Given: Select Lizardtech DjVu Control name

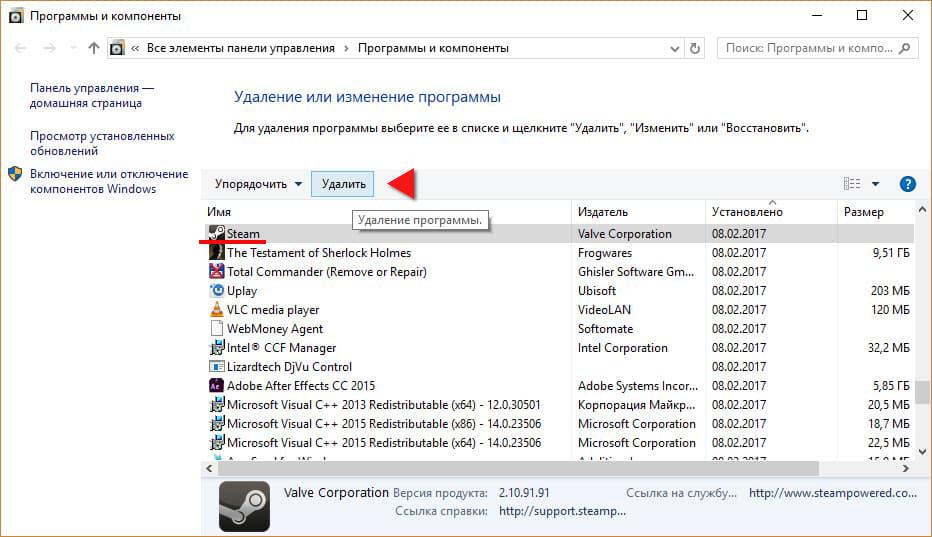Looking at the screenshot, I should 289,367.
